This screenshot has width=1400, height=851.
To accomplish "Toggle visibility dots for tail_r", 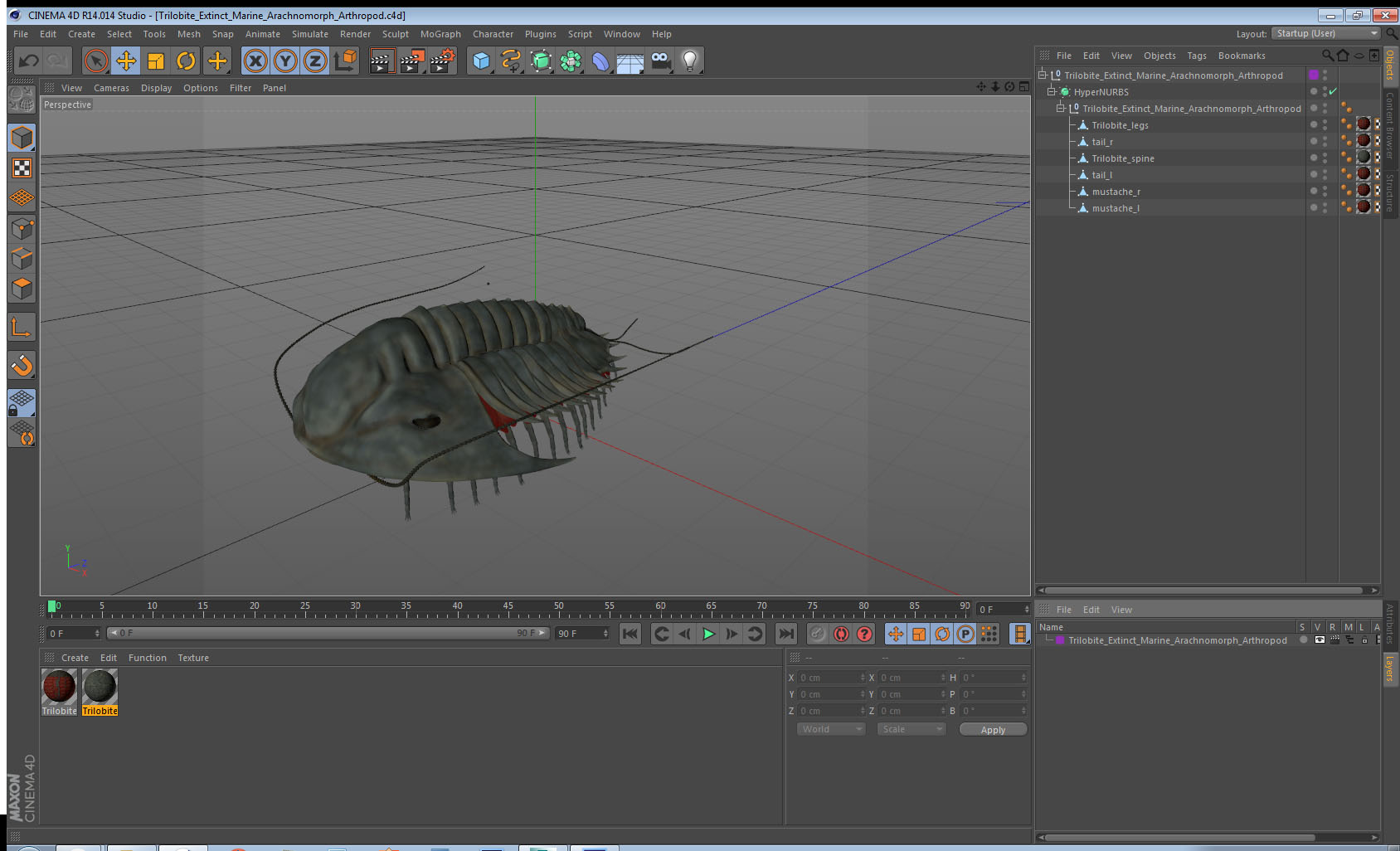I will click(1324, 142).
